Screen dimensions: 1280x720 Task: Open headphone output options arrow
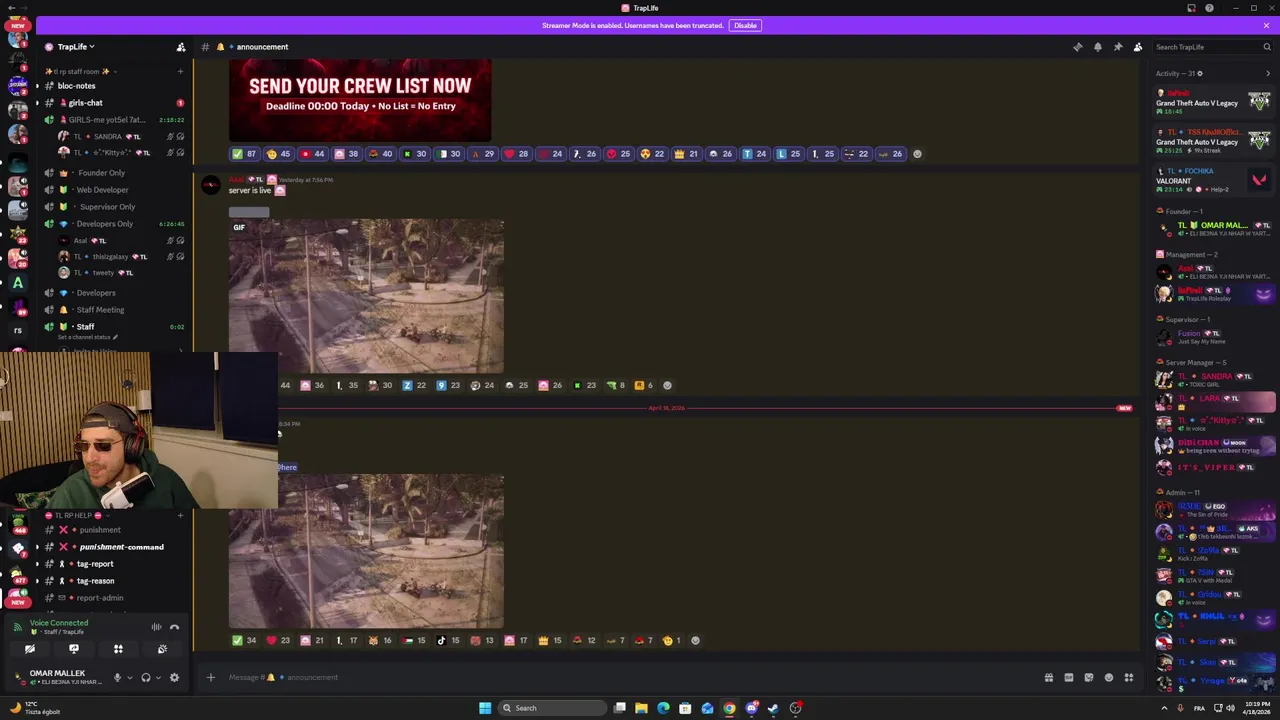pos(157,677)
